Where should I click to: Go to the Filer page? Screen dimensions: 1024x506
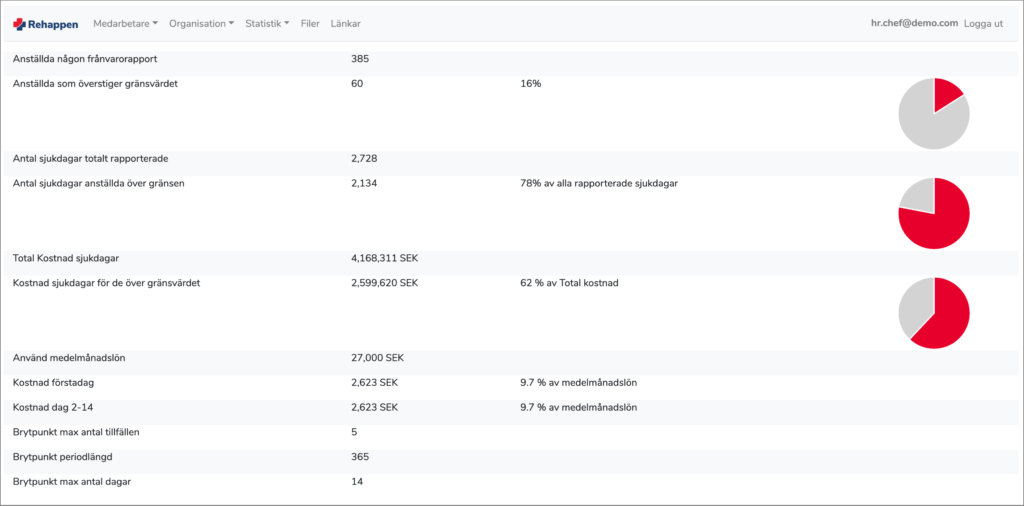point(310,24)
